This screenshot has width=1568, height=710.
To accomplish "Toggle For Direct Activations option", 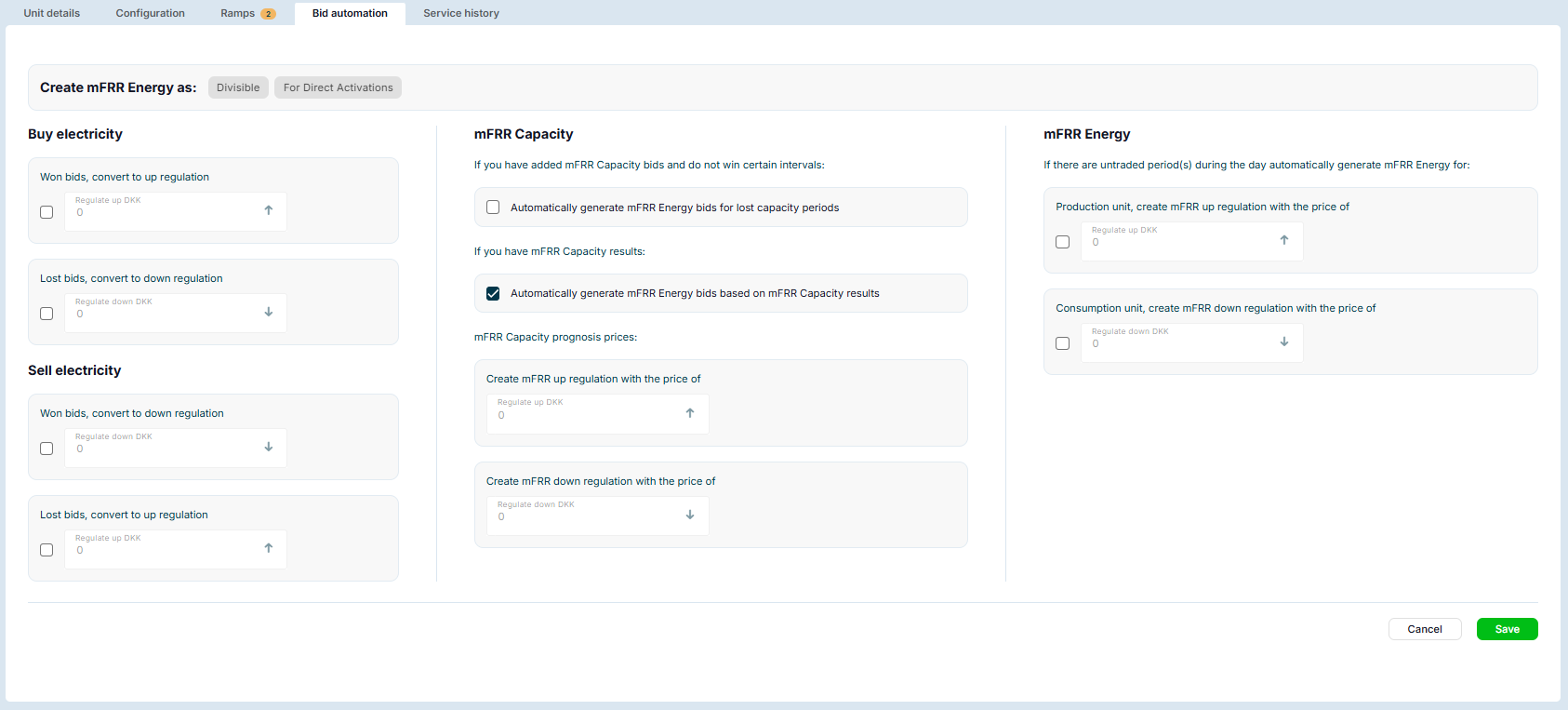I will (x=338, y=87).
